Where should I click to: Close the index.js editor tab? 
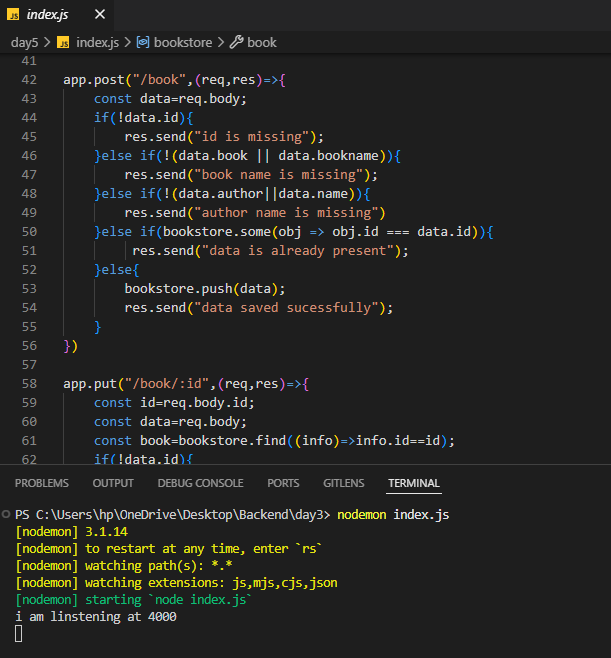tap(100, 15)
